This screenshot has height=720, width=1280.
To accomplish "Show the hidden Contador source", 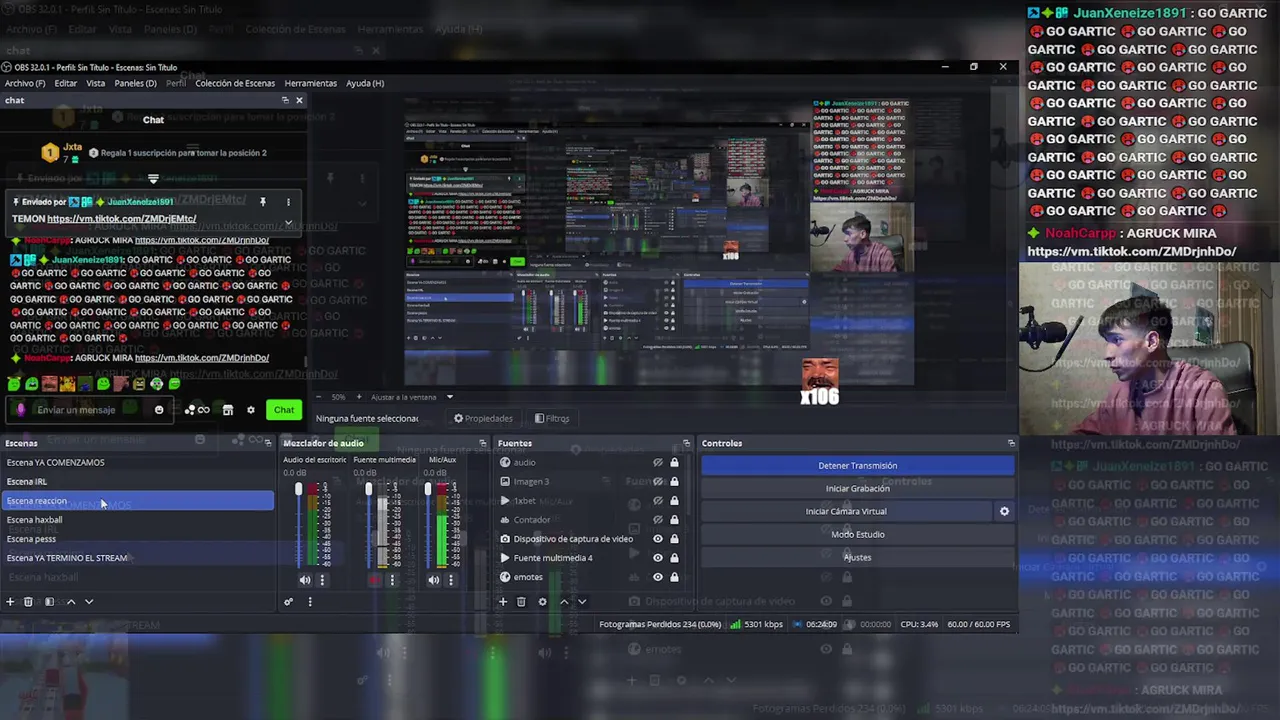I will (657, 520).
